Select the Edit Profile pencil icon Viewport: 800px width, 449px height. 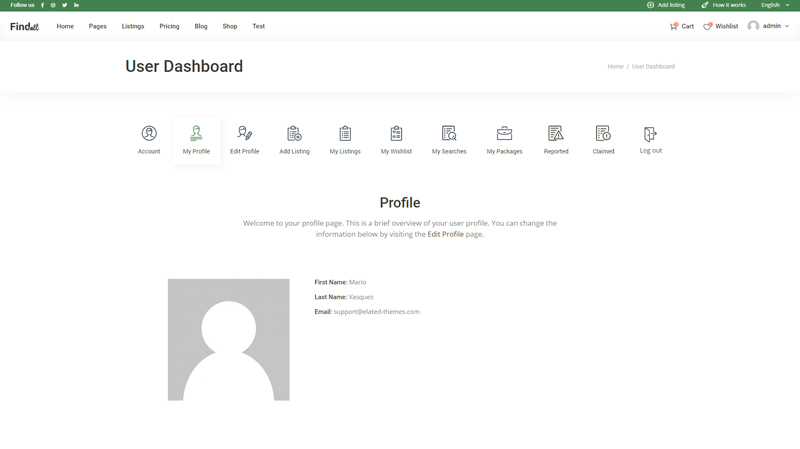coord(244,134)
